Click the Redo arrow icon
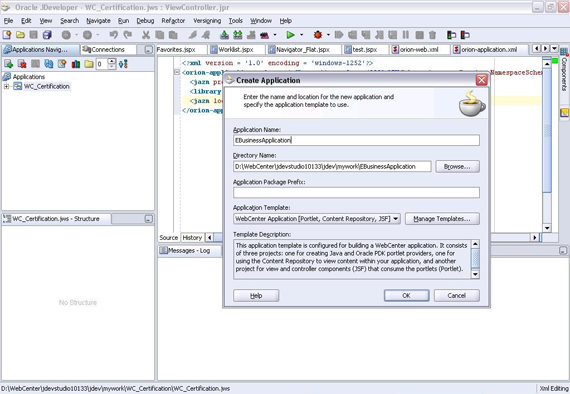This screenshot has height=394, width=570. pyautogui.click(x=127, y=35)
